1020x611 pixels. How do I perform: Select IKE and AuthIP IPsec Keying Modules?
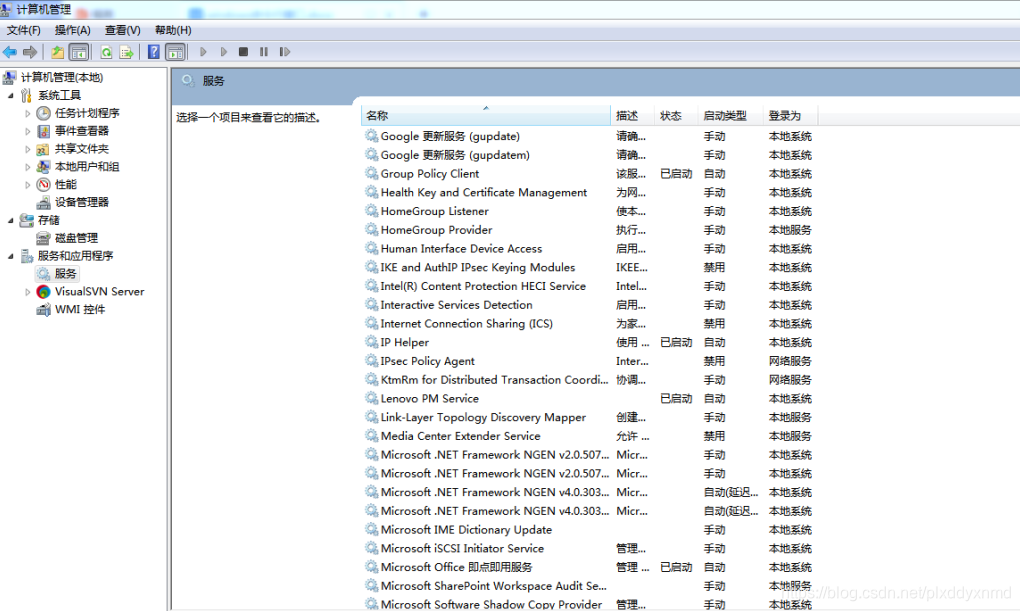[x=478, y=267]
